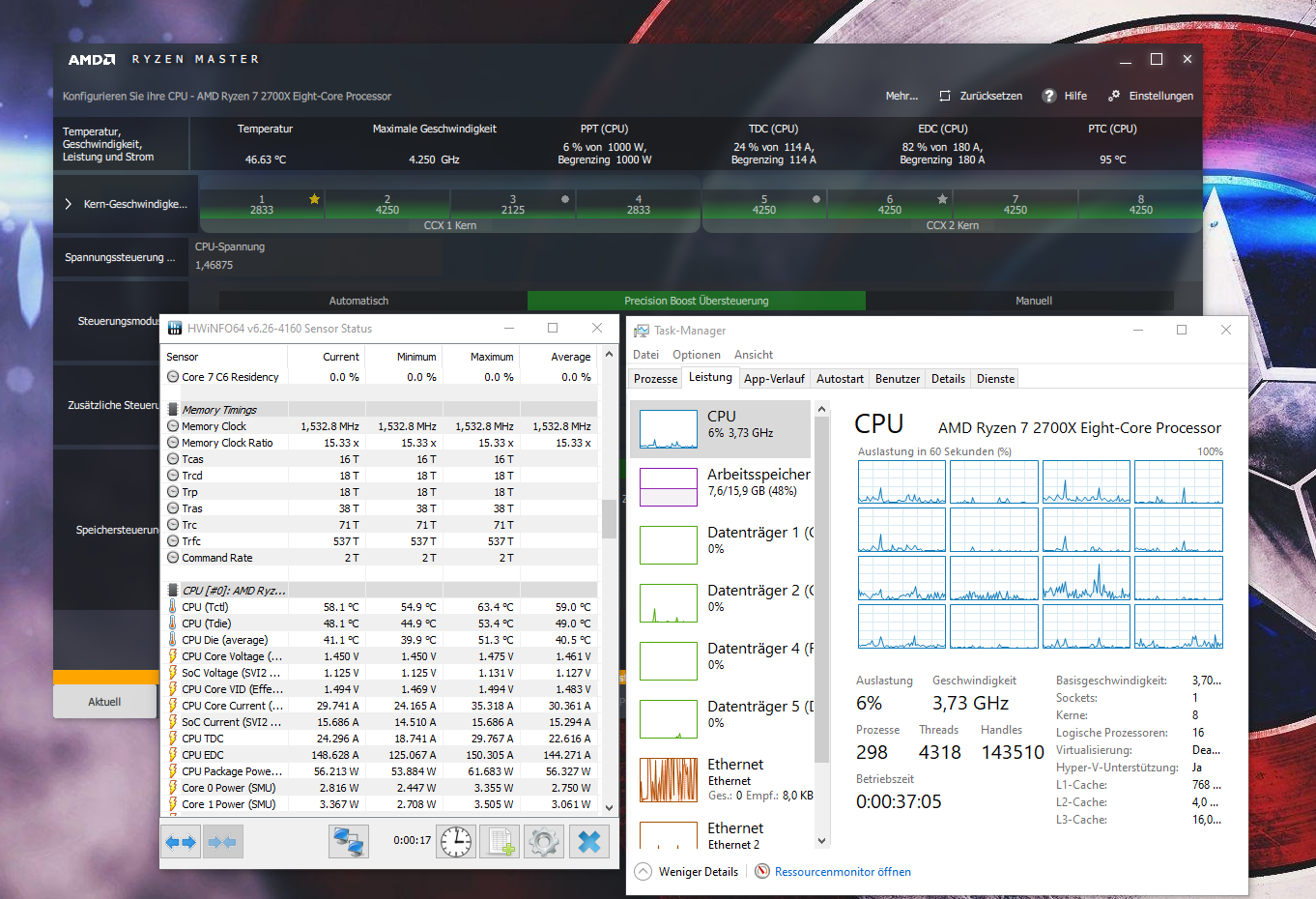1316x899 pixels.
Task: Click core 8 speed slider at 4250
Action: point(1141,204)
